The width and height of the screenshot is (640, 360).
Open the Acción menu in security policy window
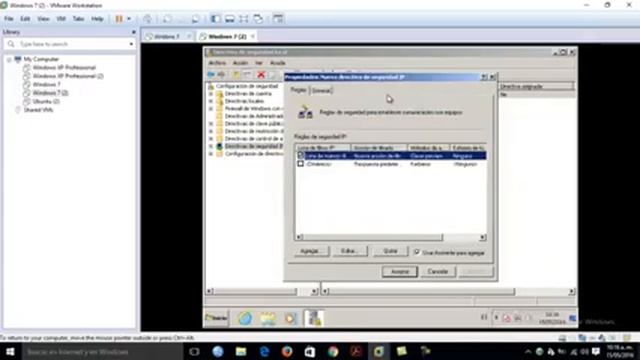click(240, 63)
